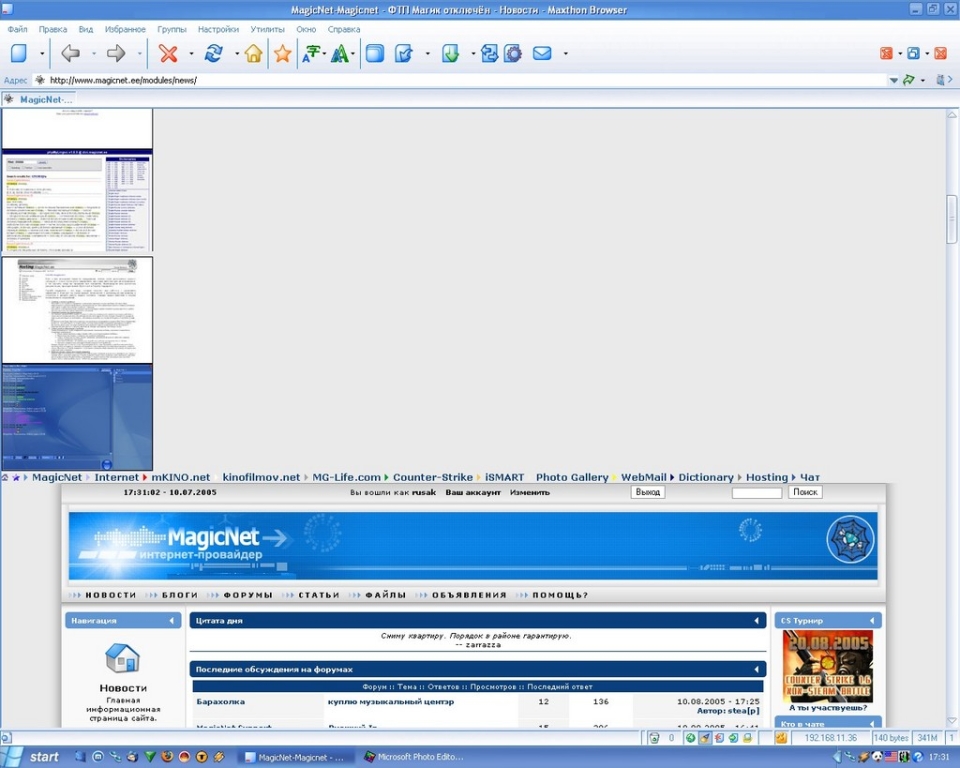Image resolution: width=960 pixels, height=768 pixels.
Task: Collapse the Навигация panel arrow
Action: [x=171, y=621]
